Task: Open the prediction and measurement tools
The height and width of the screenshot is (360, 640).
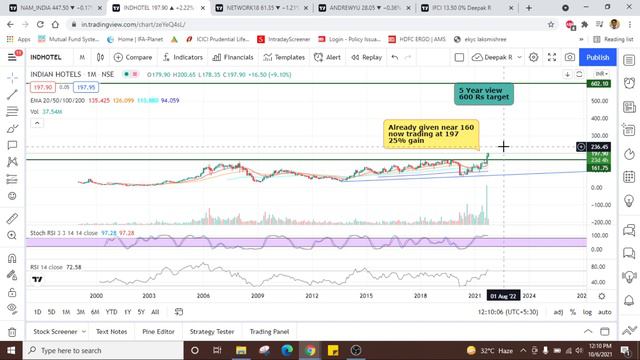Action: [x=12, y=179]
